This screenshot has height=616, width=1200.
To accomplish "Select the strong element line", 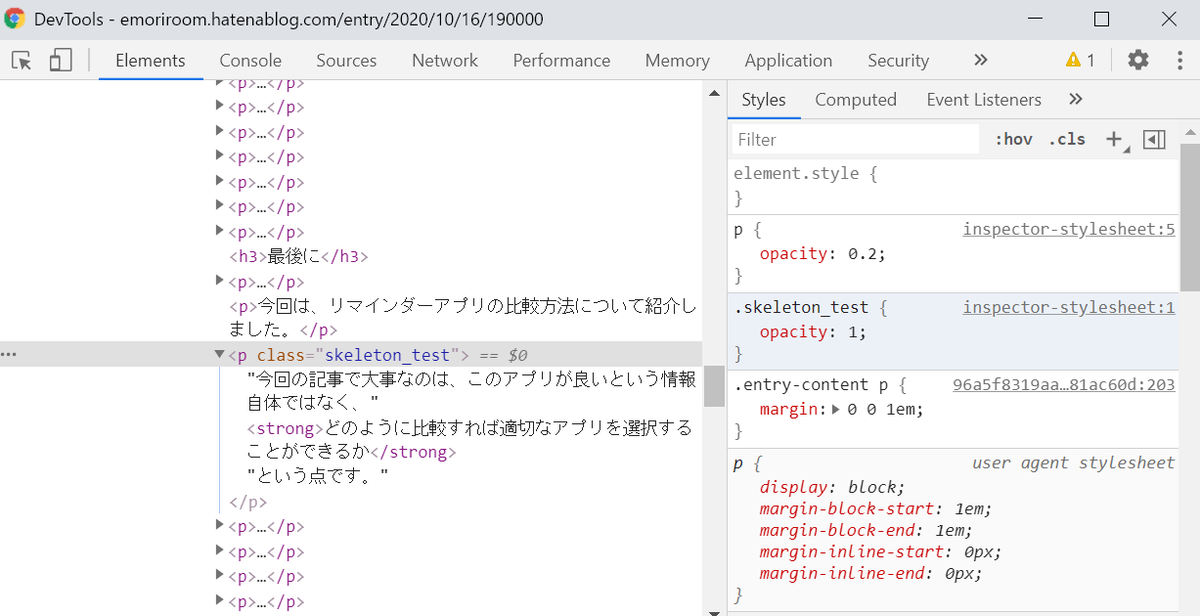I will click(470, 440).
